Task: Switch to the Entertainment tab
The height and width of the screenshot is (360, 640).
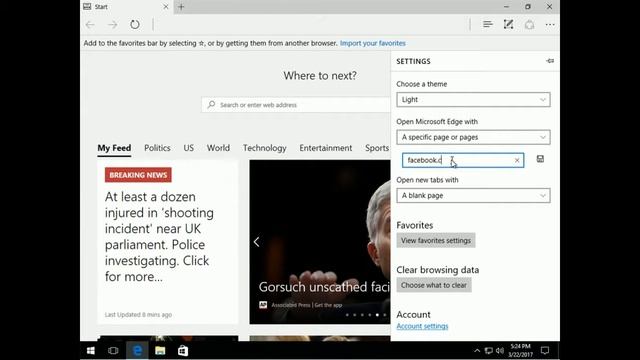Action: pyautogui.click(x=326, y=148)
